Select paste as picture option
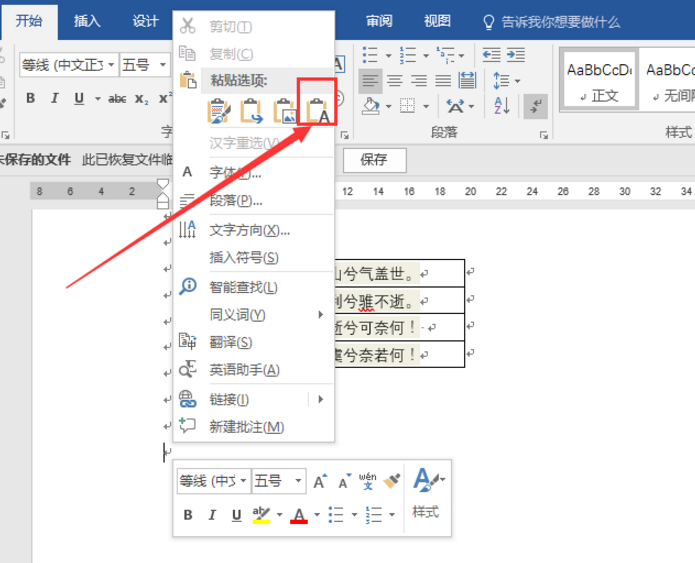 (x=284, y=111)
